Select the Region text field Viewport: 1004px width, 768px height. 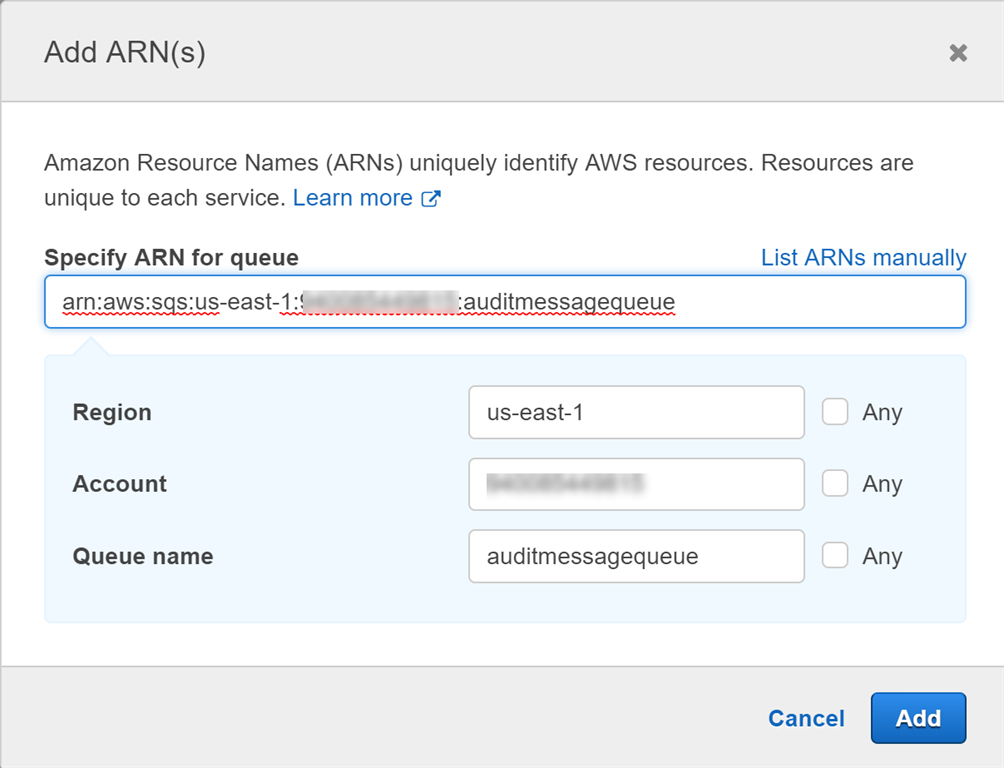tap(636, 411)
